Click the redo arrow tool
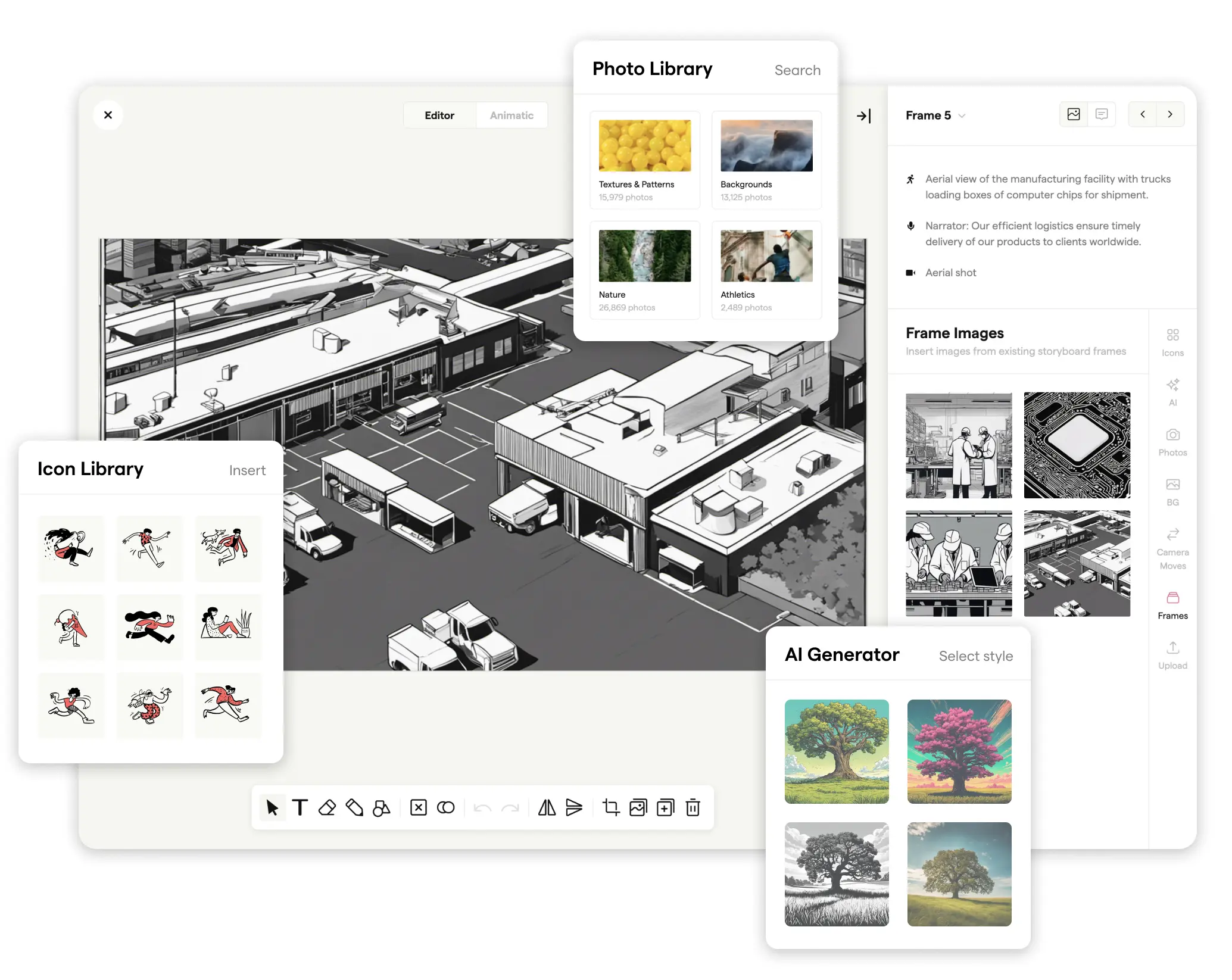 (509, 808)
